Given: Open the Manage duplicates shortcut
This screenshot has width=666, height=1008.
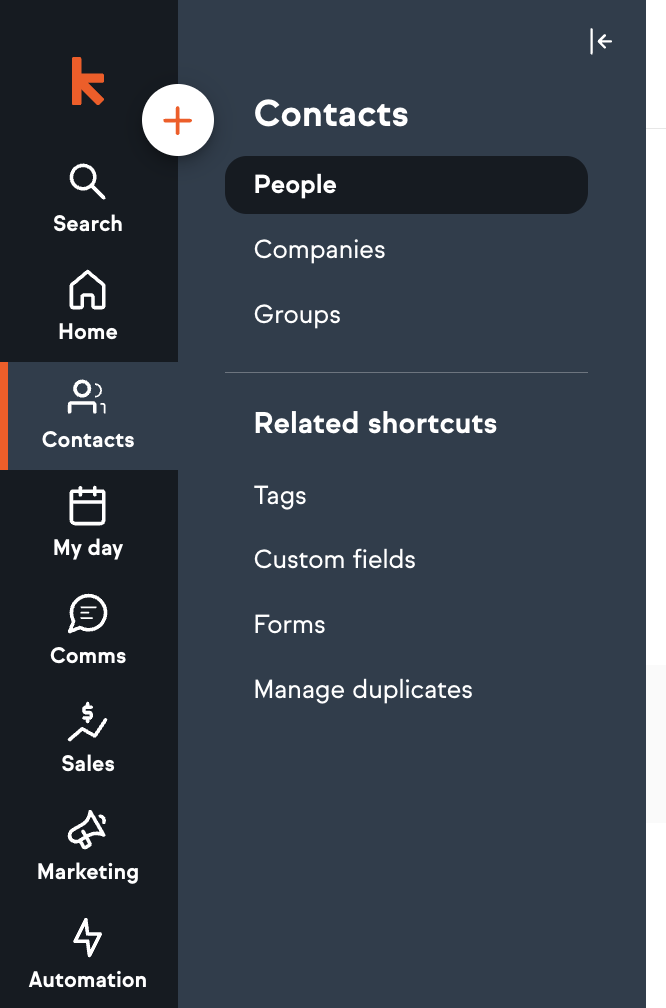Looking at the screenshot, I should coord(363,689).
